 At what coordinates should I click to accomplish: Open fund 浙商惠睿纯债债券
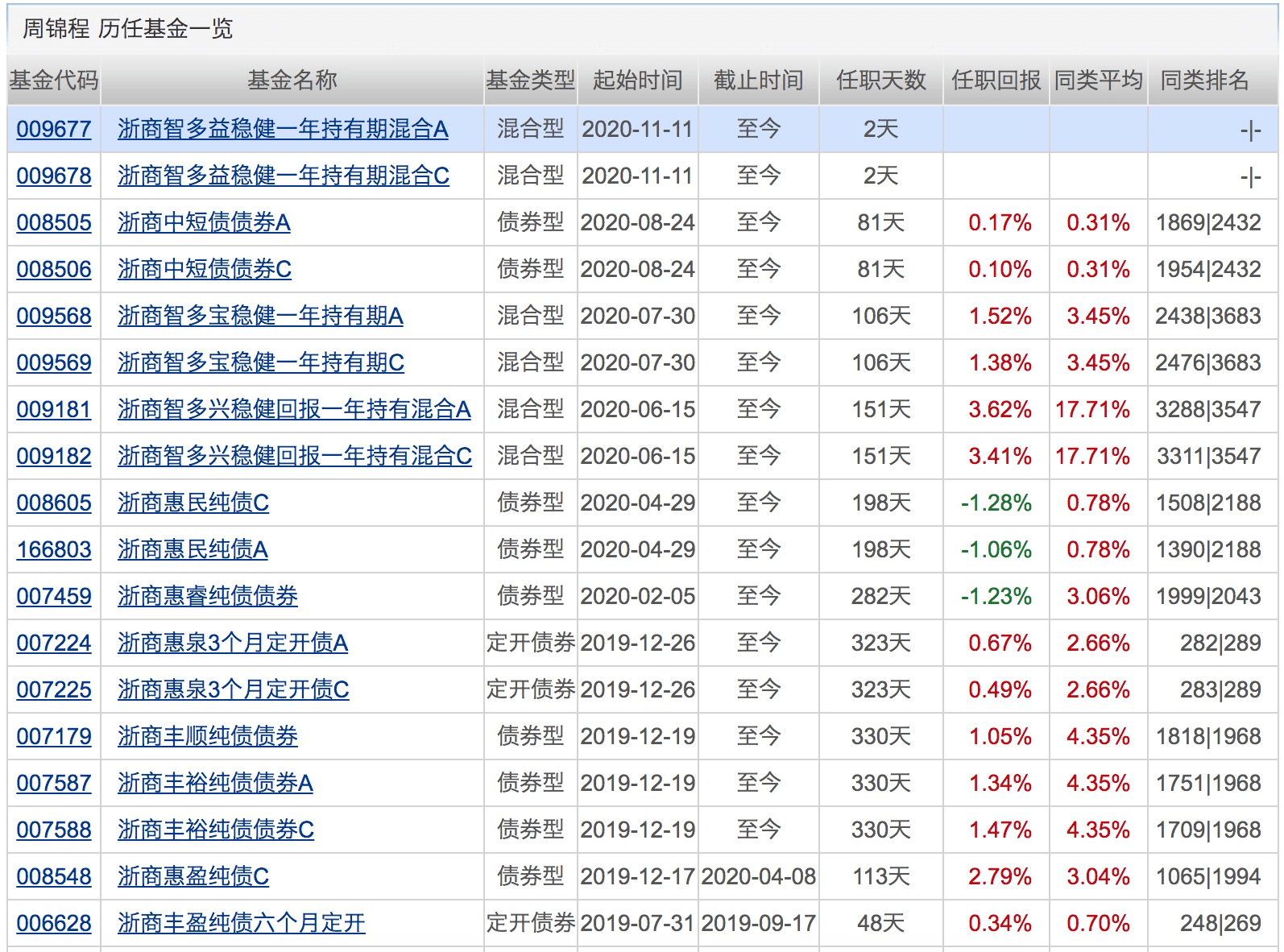click(208, 596)
